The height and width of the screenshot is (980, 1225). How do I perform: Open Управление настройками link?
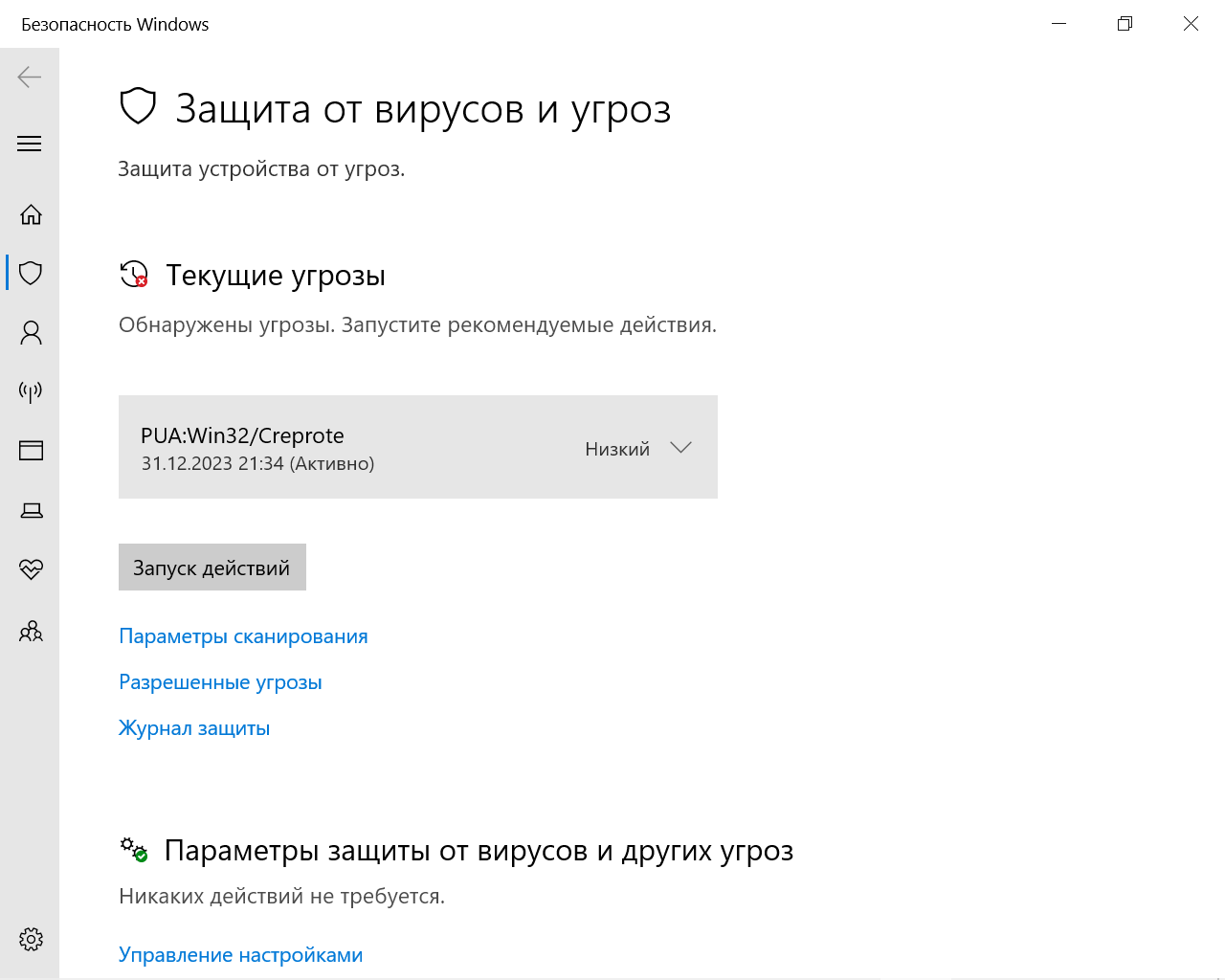click(x=241, y=955)
